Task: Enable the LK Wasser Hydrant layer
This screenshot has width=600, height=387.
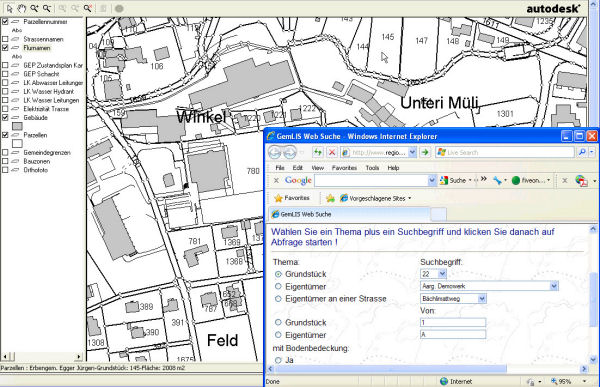Action: (5, 91)
